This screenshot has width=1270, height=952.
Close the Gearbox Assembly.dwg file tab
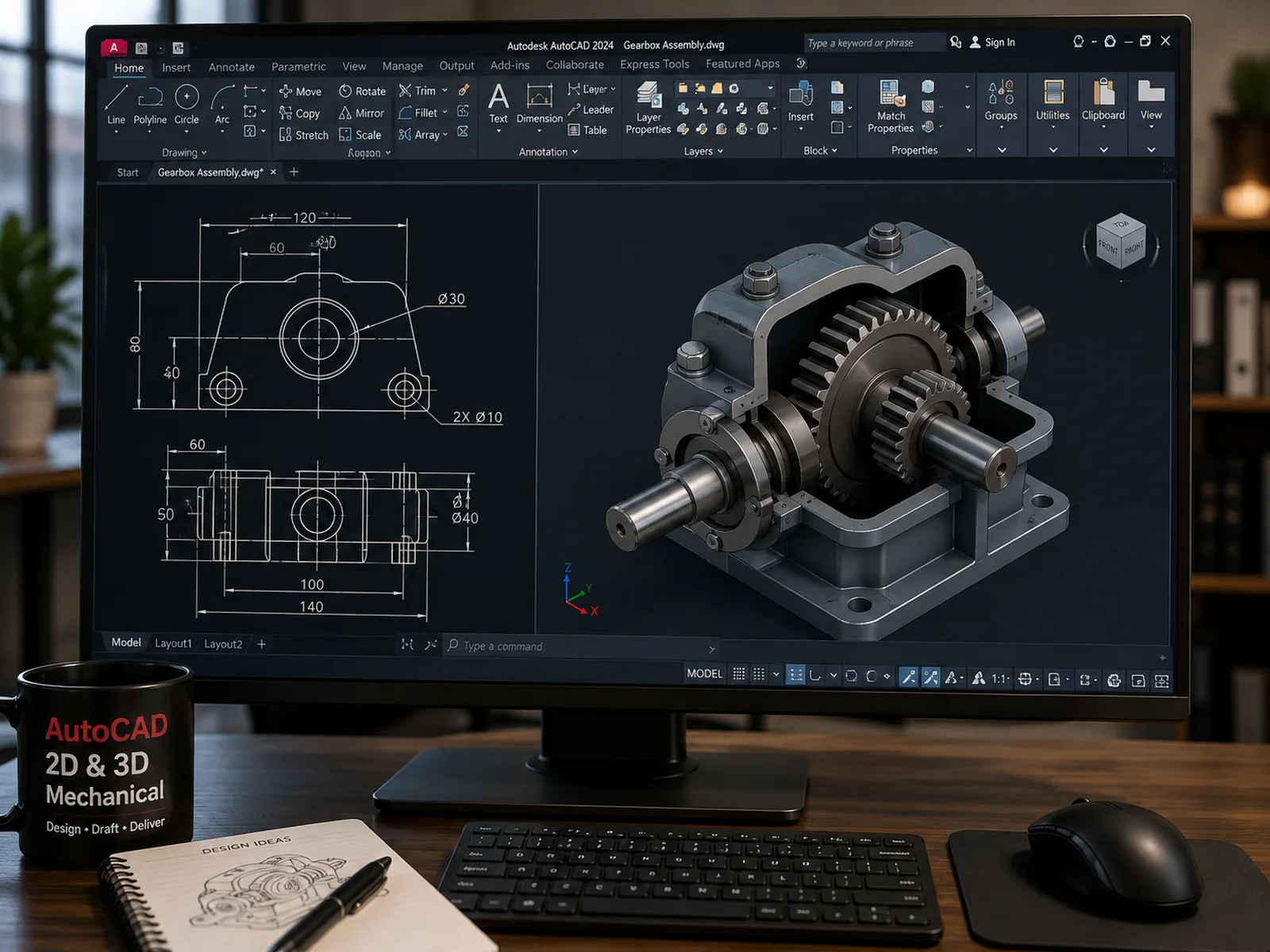point(273,171)
